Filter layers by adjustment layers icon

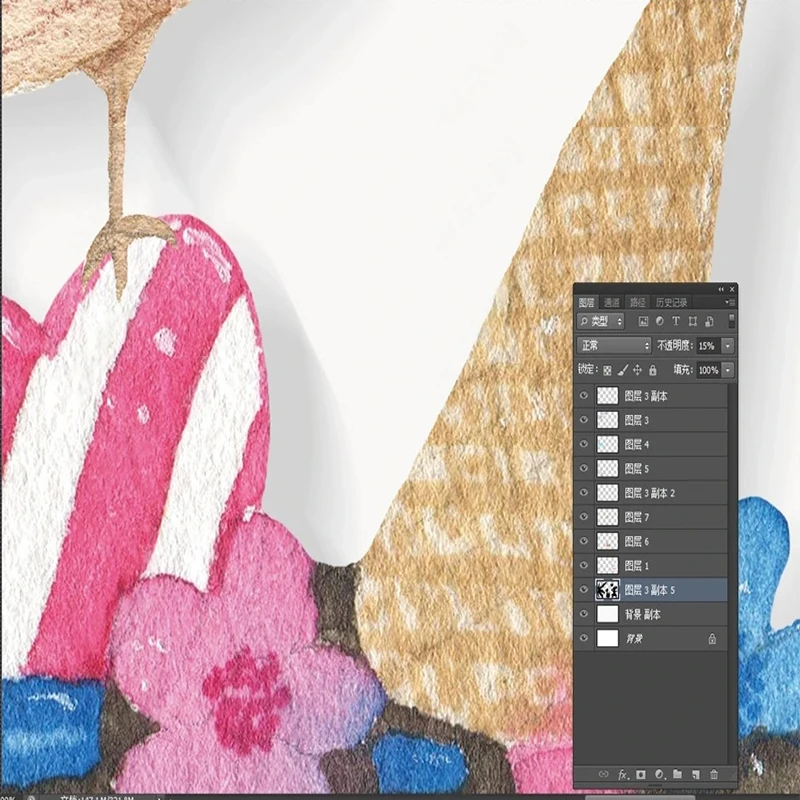click(x=660, y=321)
